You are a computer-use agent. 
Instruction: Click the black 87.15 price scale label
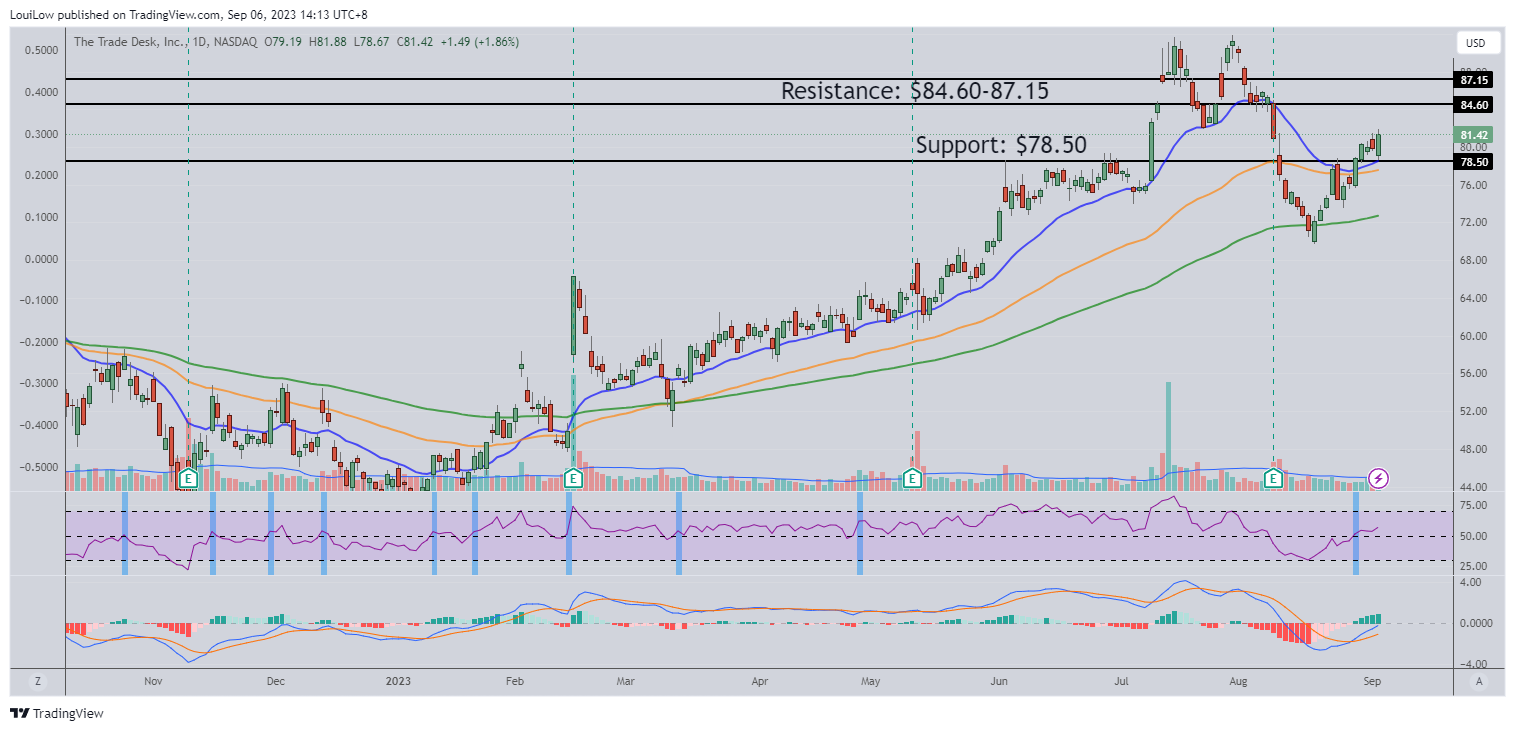1474,79
